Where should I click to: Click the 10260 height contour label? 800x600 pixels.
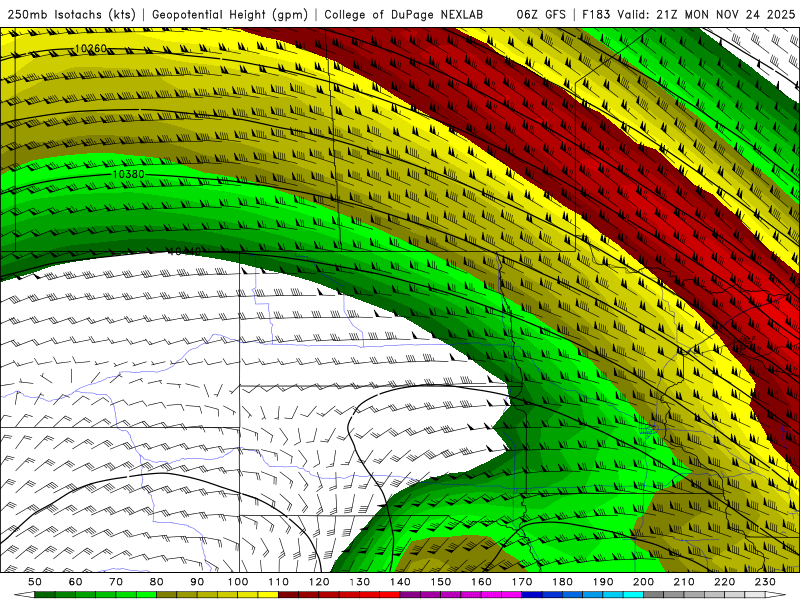point(91,48)
